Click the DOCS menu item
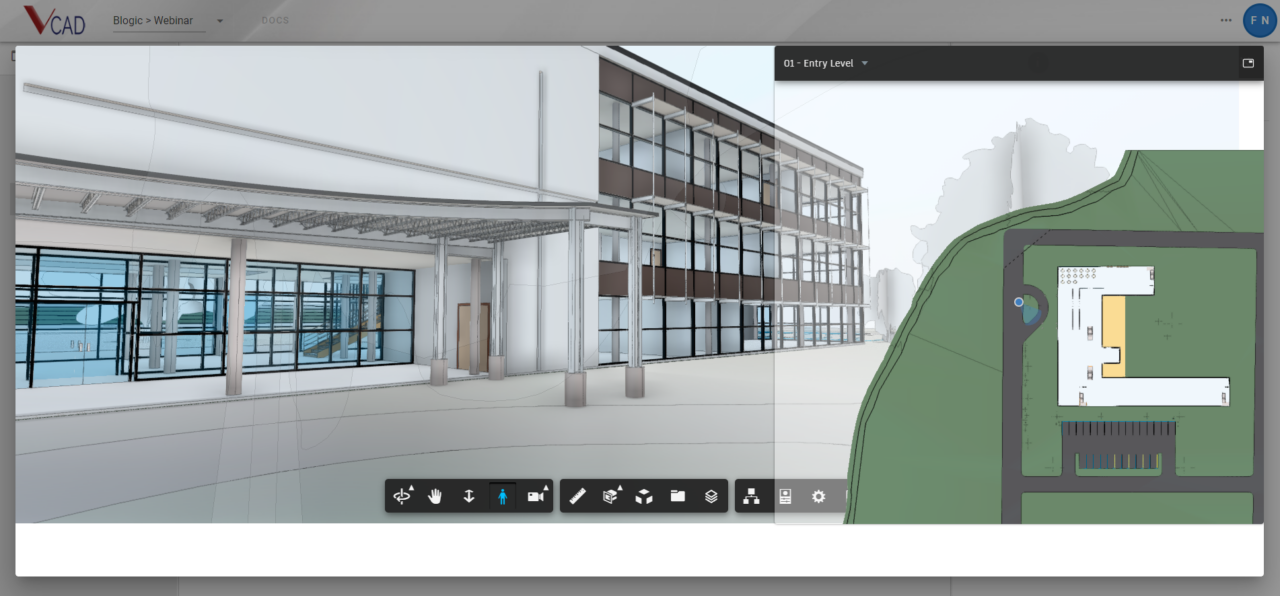Image resolution: width=1280 pixels, height=596 pixels. tap(274, 20)
